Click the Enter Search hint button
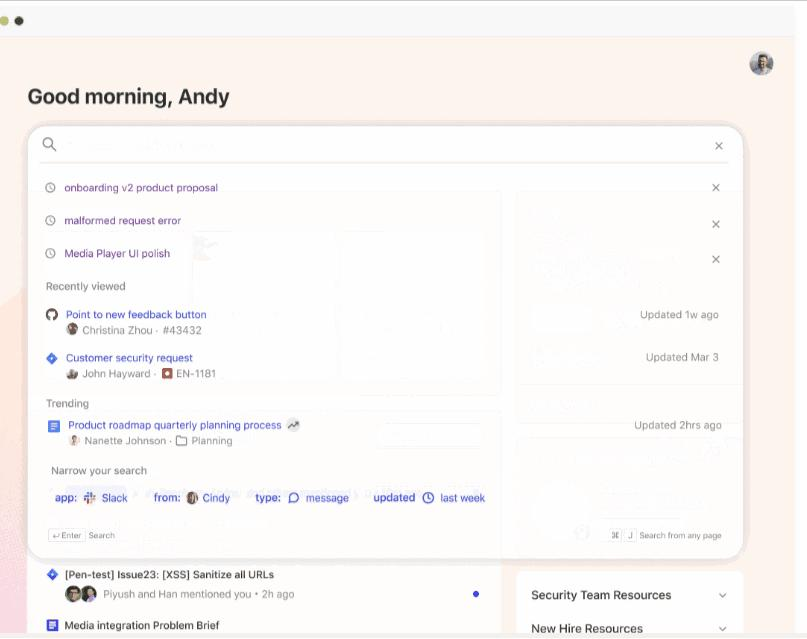 pyautogui.click(x=82, y=536)
